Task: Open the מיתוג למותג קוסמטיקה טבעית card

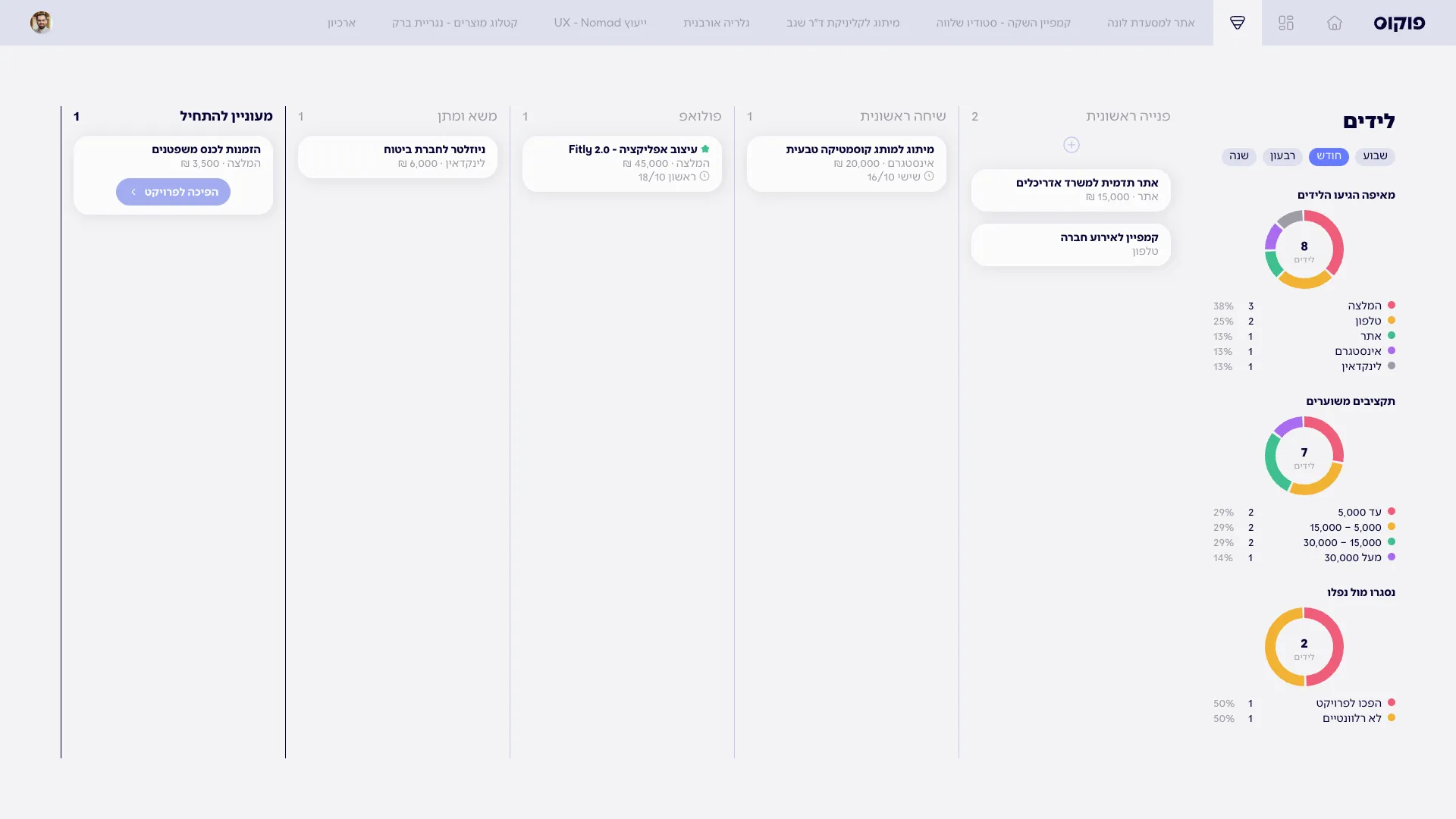Action: pos(846,163)
